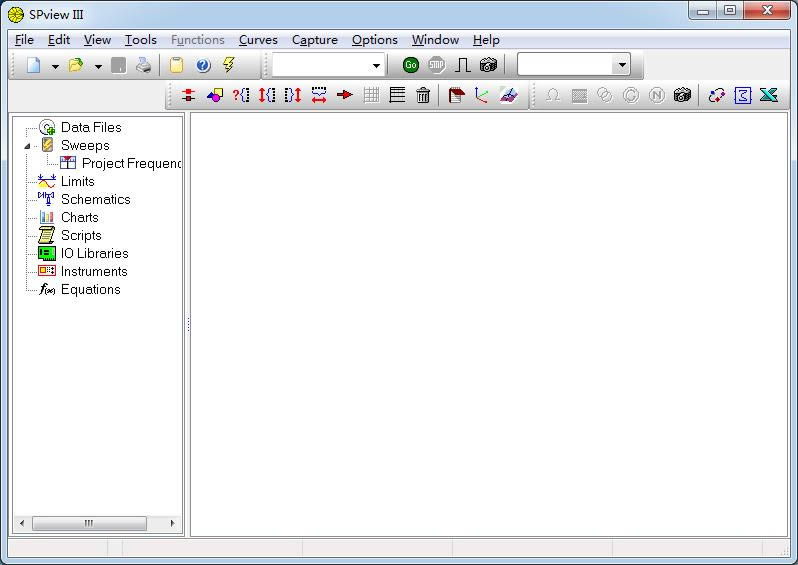
Task: Select Equations in the project tree
Action: pyautogui.click(x=90, y=289)
